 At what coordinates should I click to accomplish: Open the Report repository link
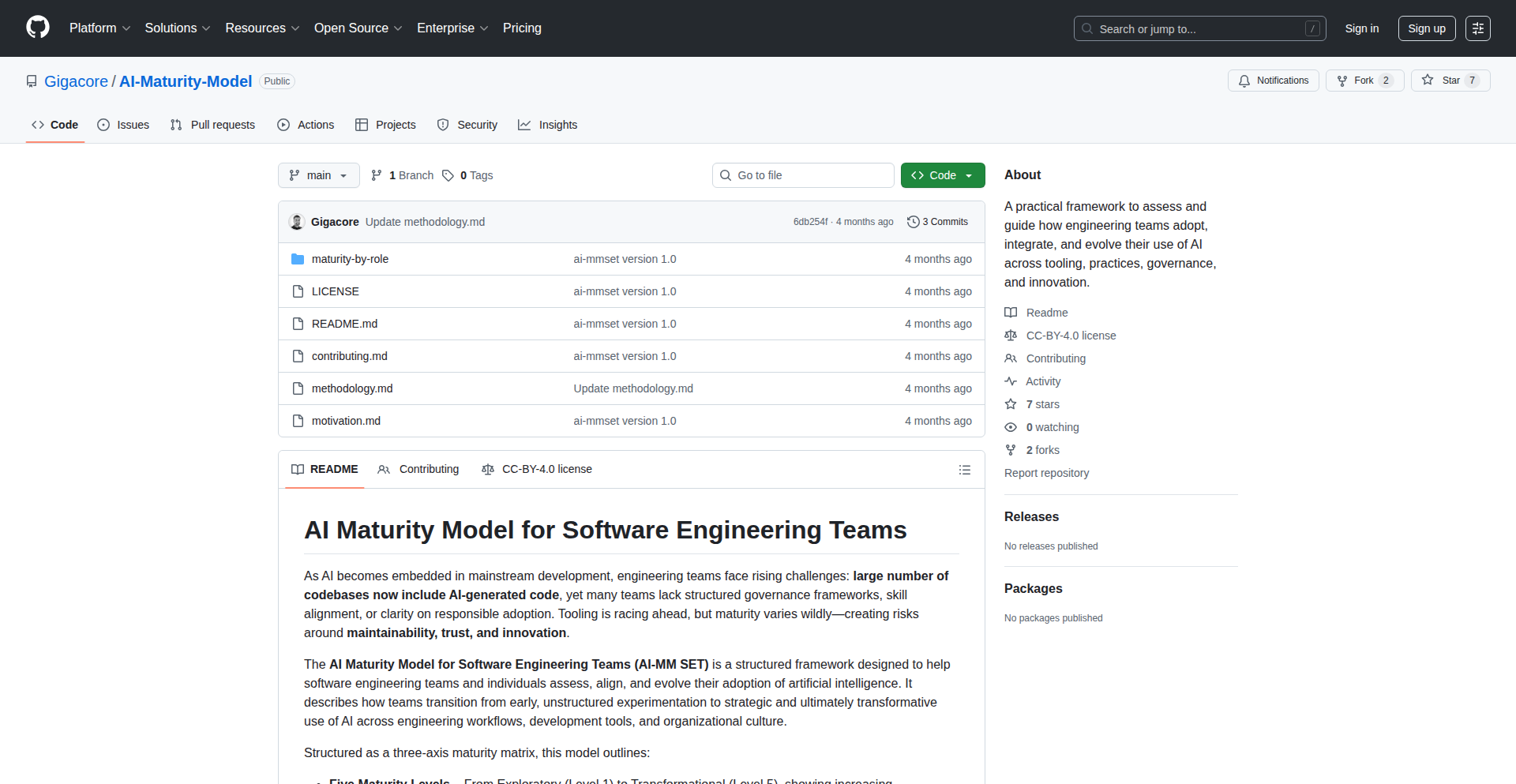(1046, 473)
